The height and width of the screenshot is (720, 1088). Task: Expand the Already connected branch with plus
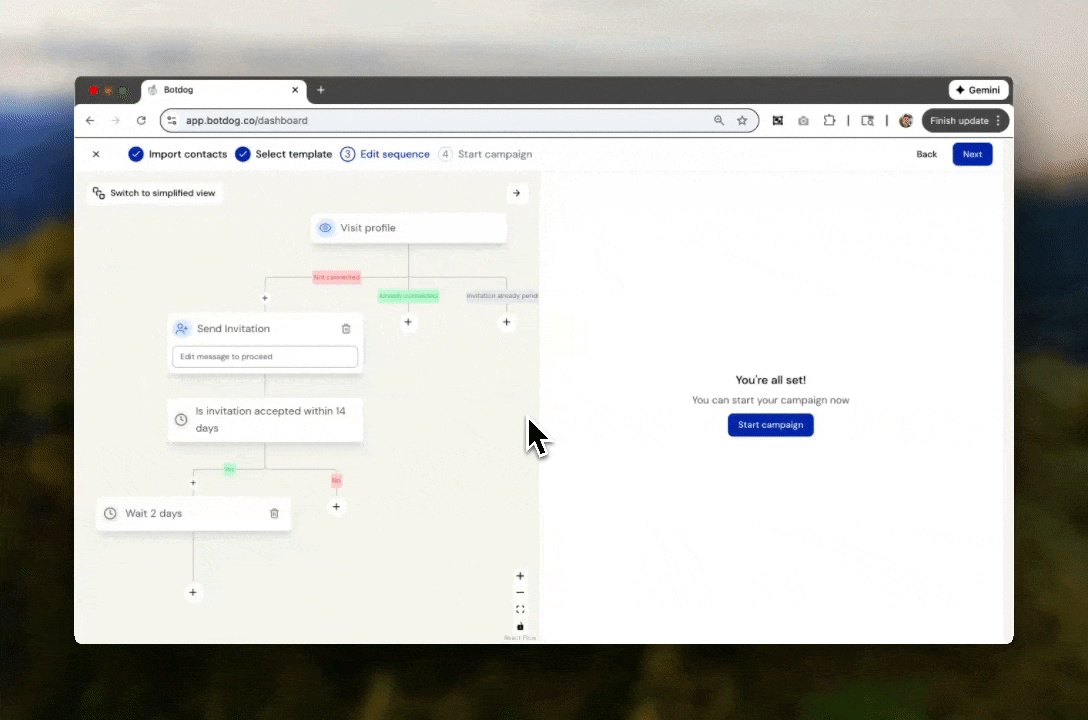pyautogui.click(x=408, y=322)
